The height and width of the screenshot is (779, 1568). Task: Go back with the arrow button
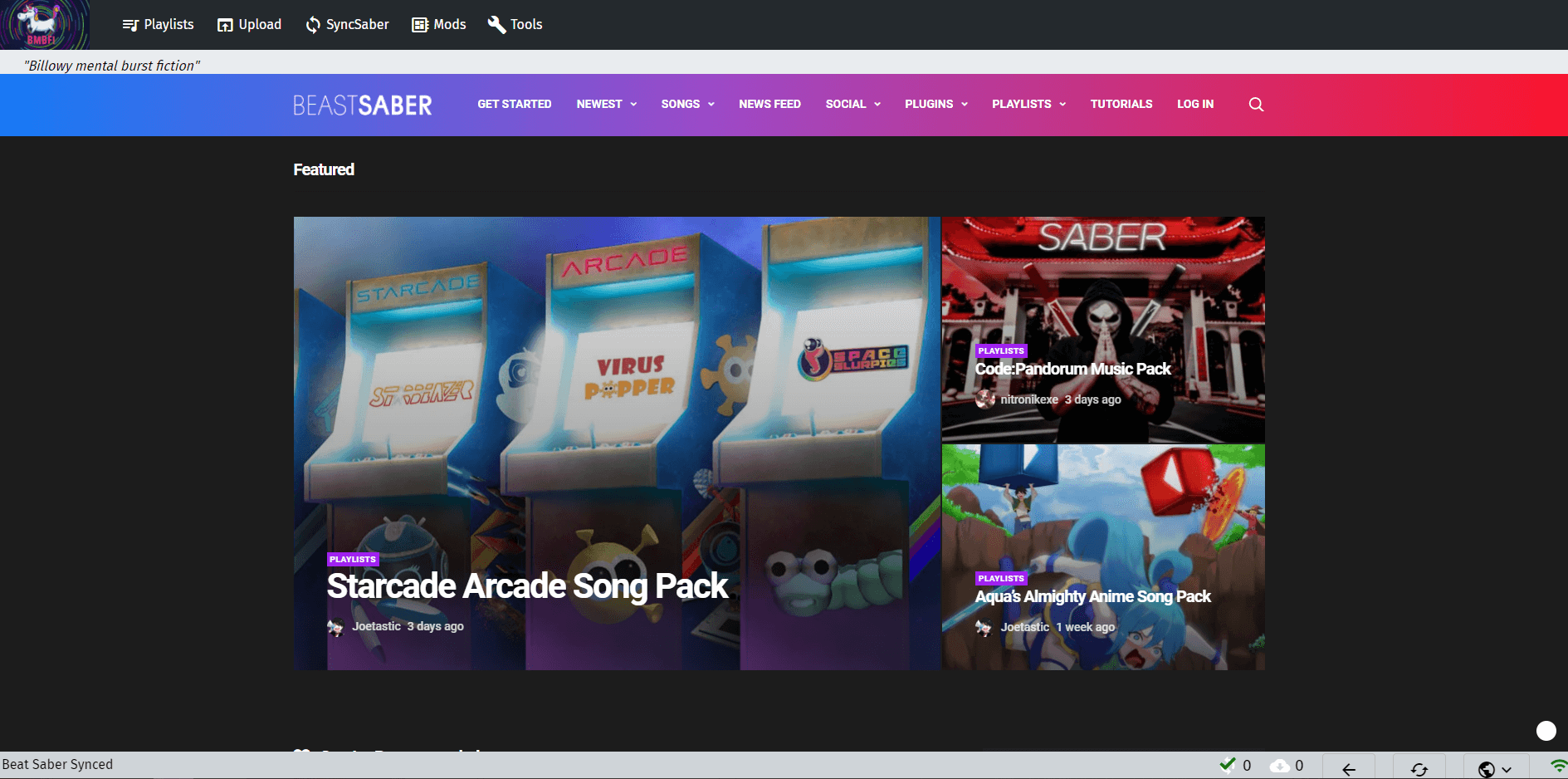1349,768
